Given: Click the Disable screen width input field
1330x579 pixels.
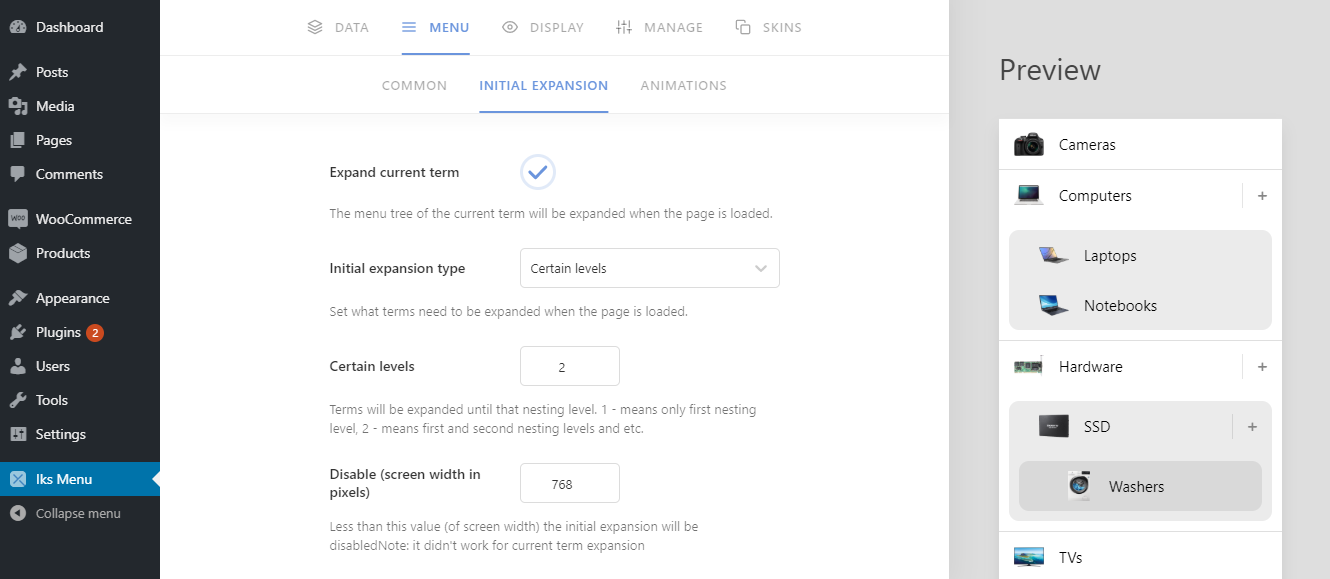Looking at the screenshot, I should (x=569, y=483).
